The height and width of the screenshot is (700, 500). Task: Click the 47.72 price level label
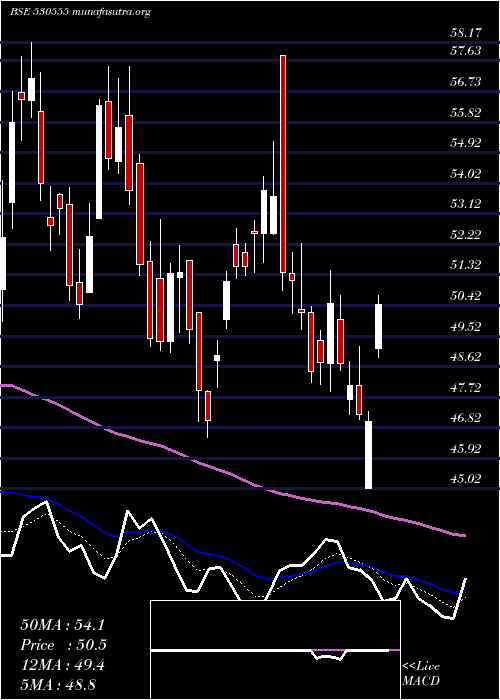point(466,388)
